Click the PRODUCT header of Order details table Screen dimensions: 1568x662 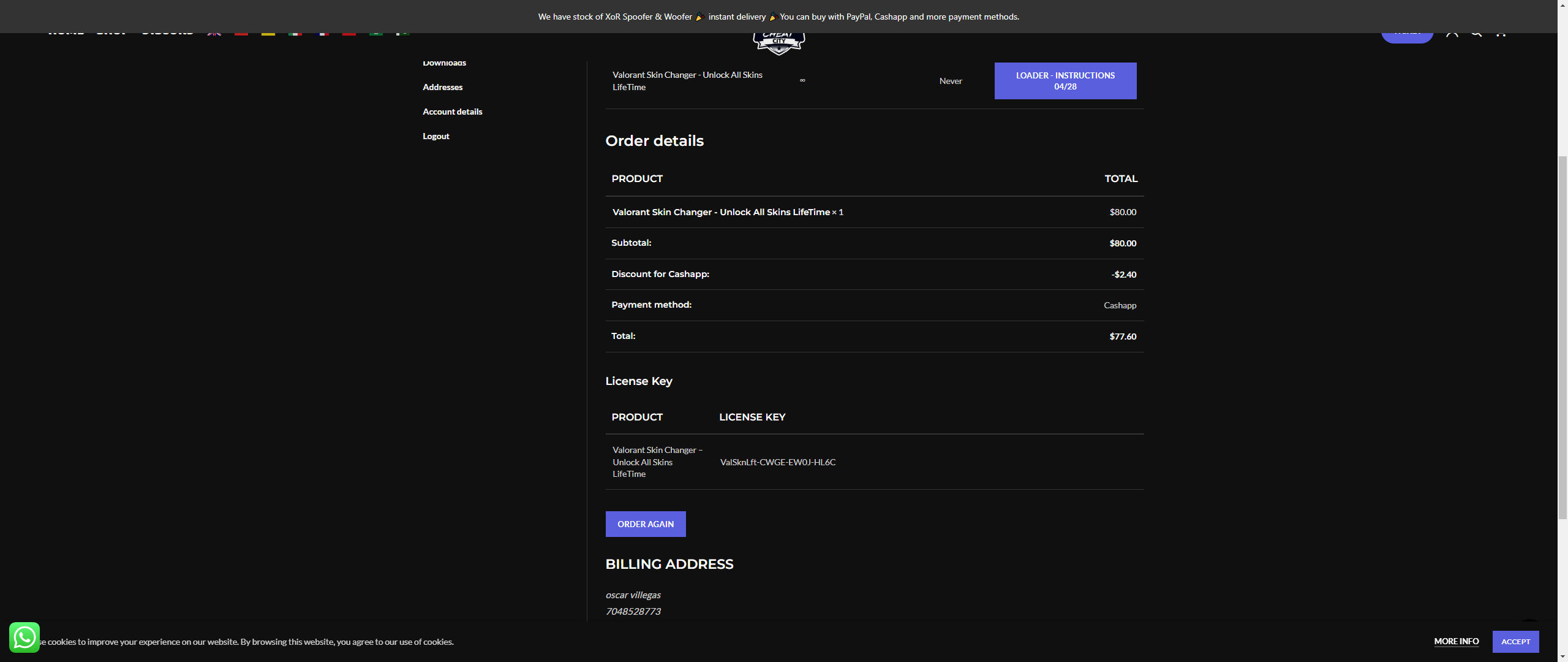click(x=637, y=179)
